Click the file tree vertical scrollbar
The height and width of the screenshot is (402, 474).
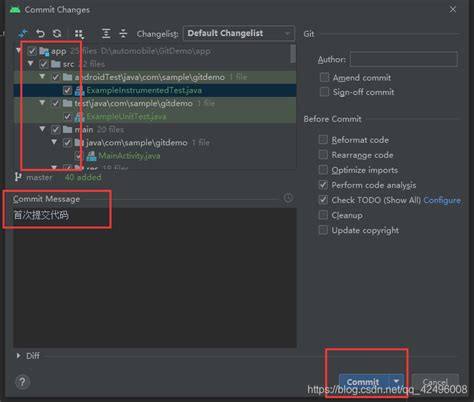293,53
